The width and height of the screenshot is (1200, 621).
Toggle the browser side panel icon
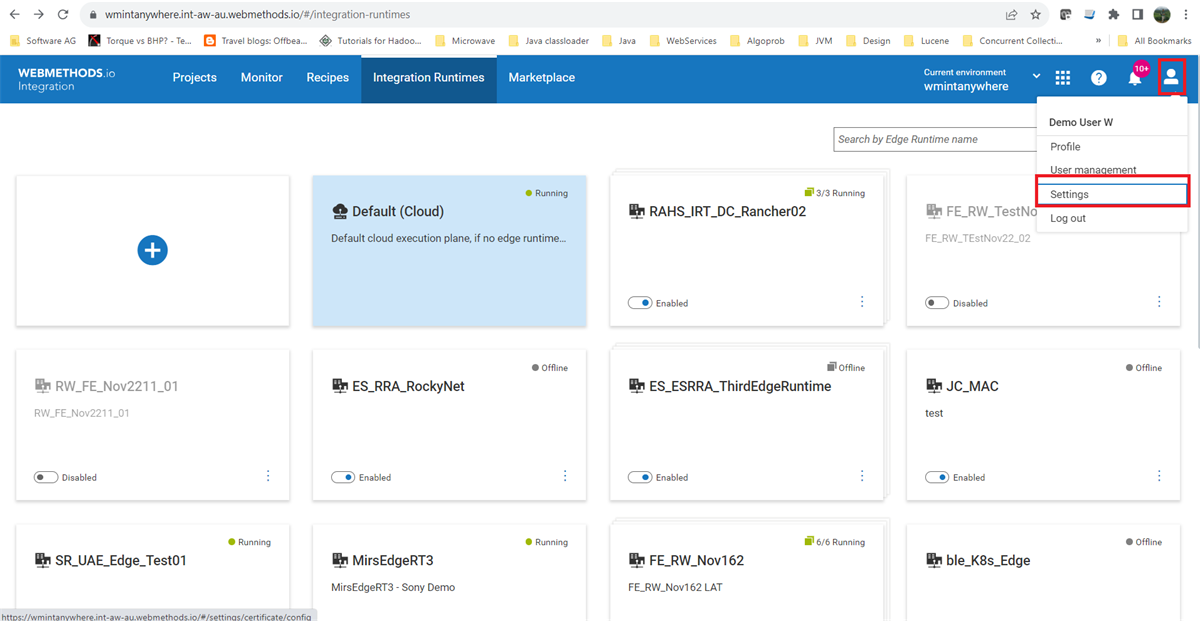pos(1137,15)
